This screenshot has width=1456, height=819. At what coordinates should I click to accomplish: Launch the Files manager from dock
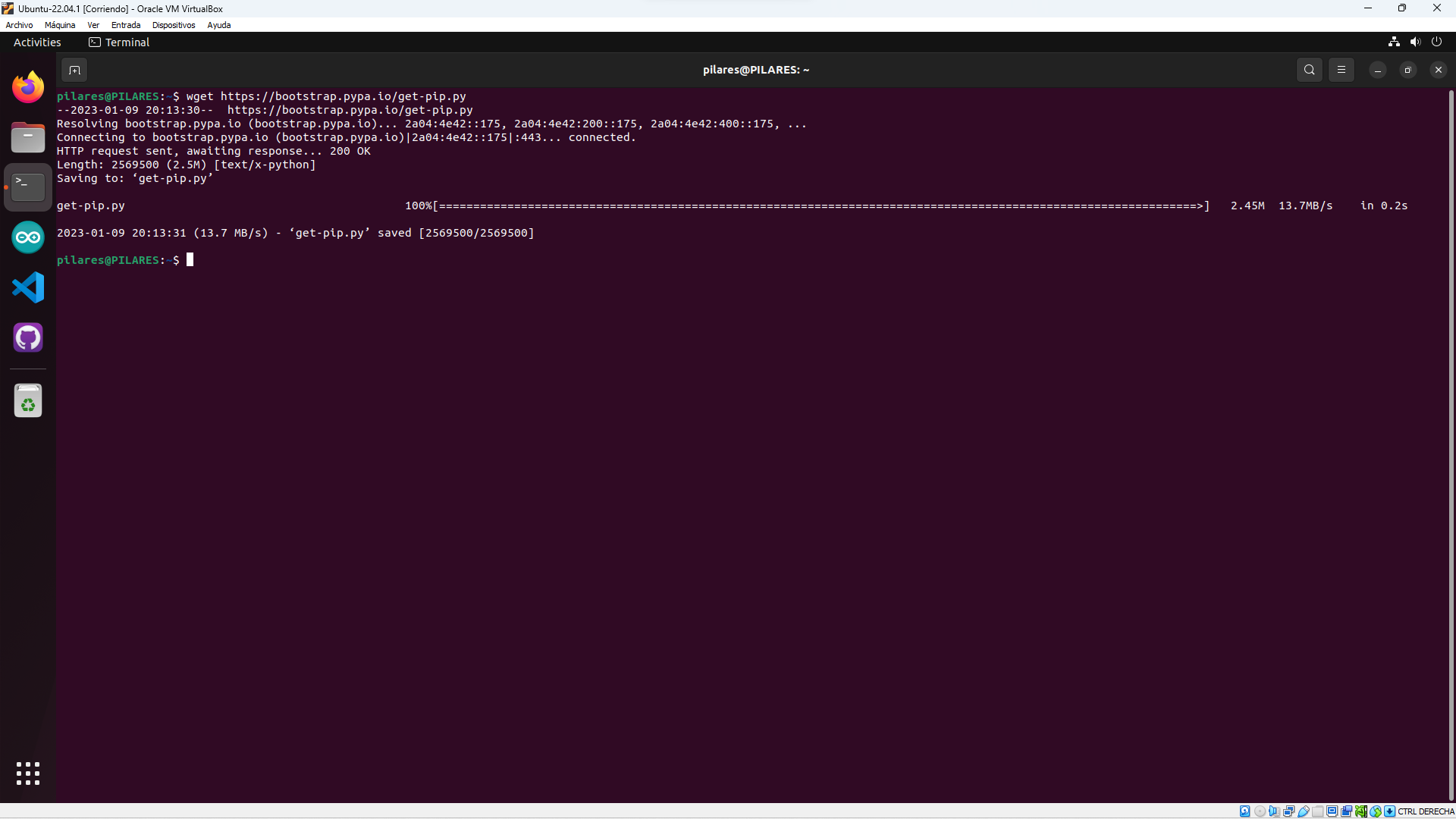coord(28,138)
